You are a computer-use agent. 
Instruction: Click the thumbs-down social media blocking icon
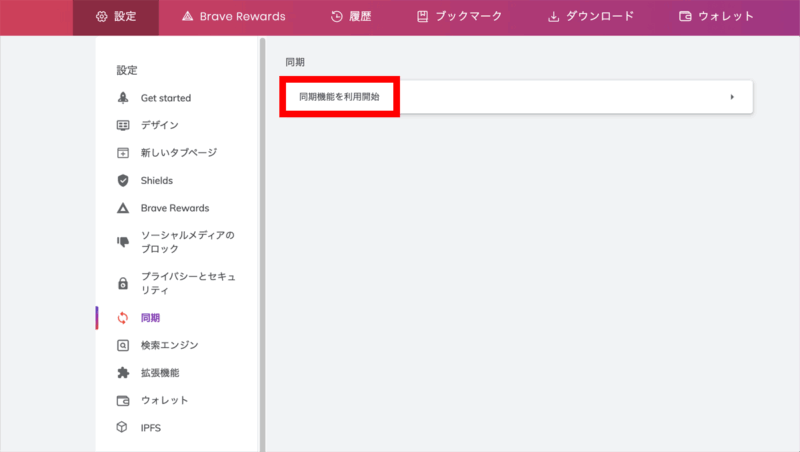click(123, 242)
